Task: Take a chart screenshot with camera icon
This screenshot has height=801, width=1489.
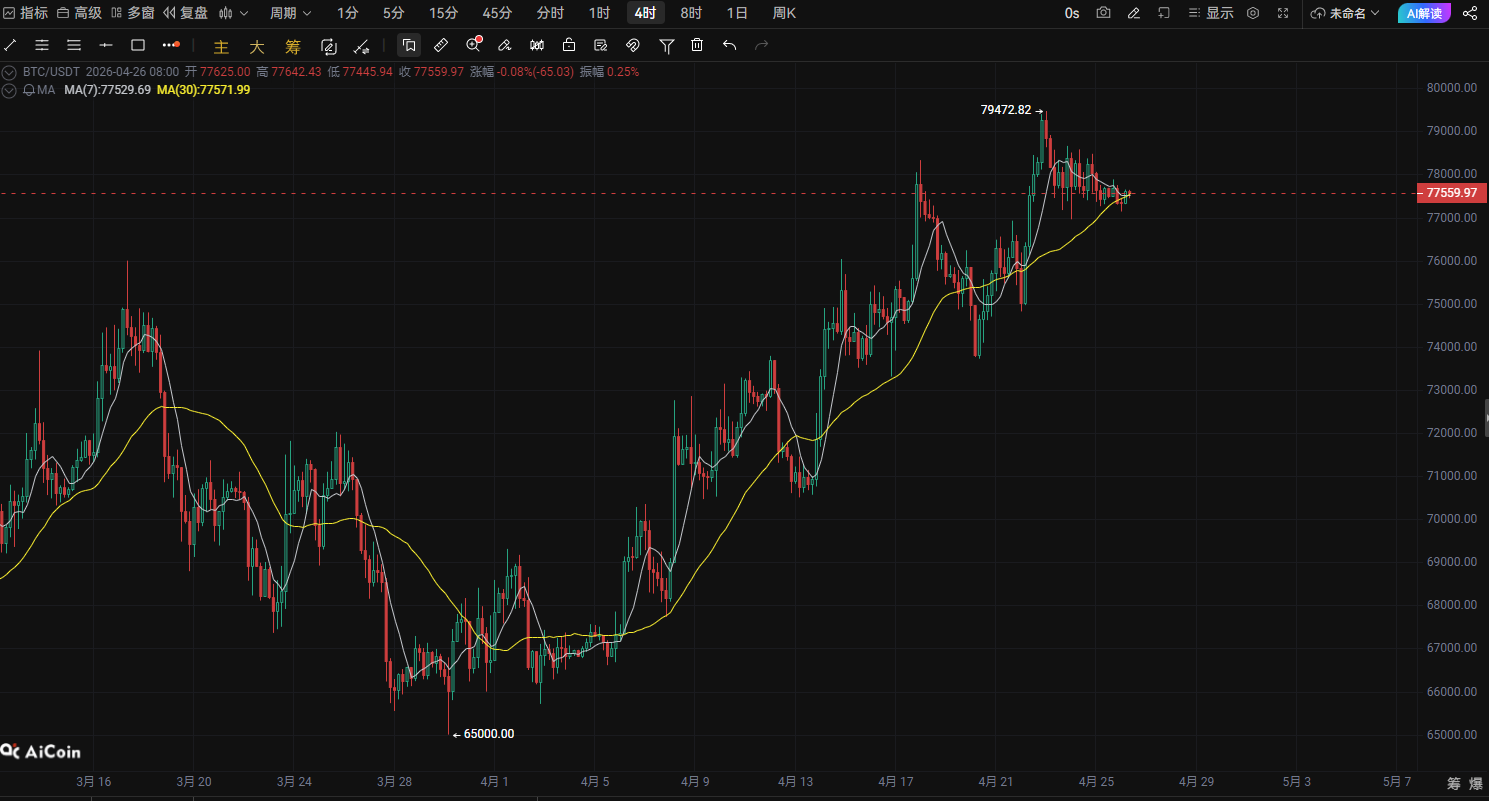Action: [1103, 13]
